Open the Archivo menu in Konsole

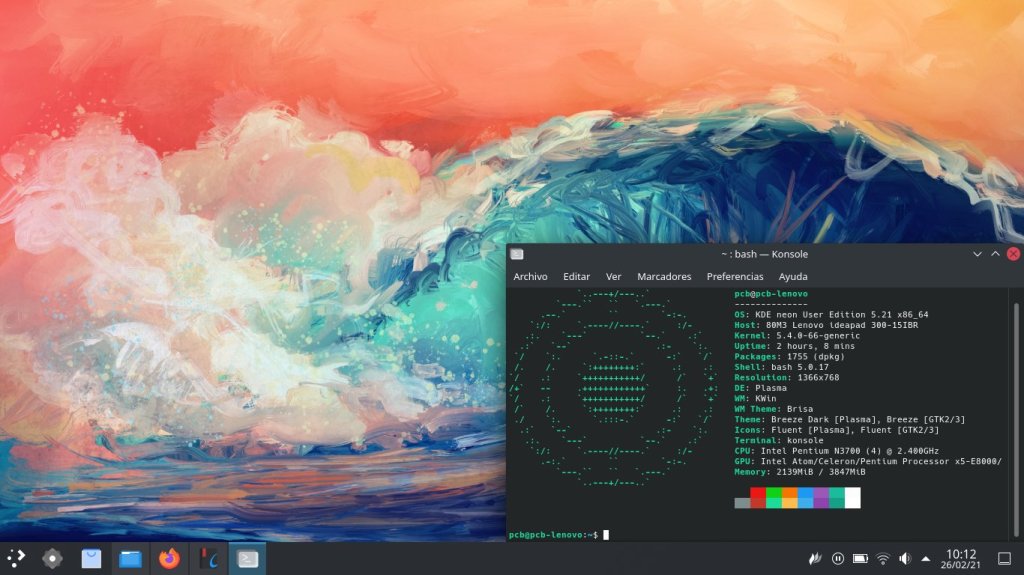click(530, 276)
